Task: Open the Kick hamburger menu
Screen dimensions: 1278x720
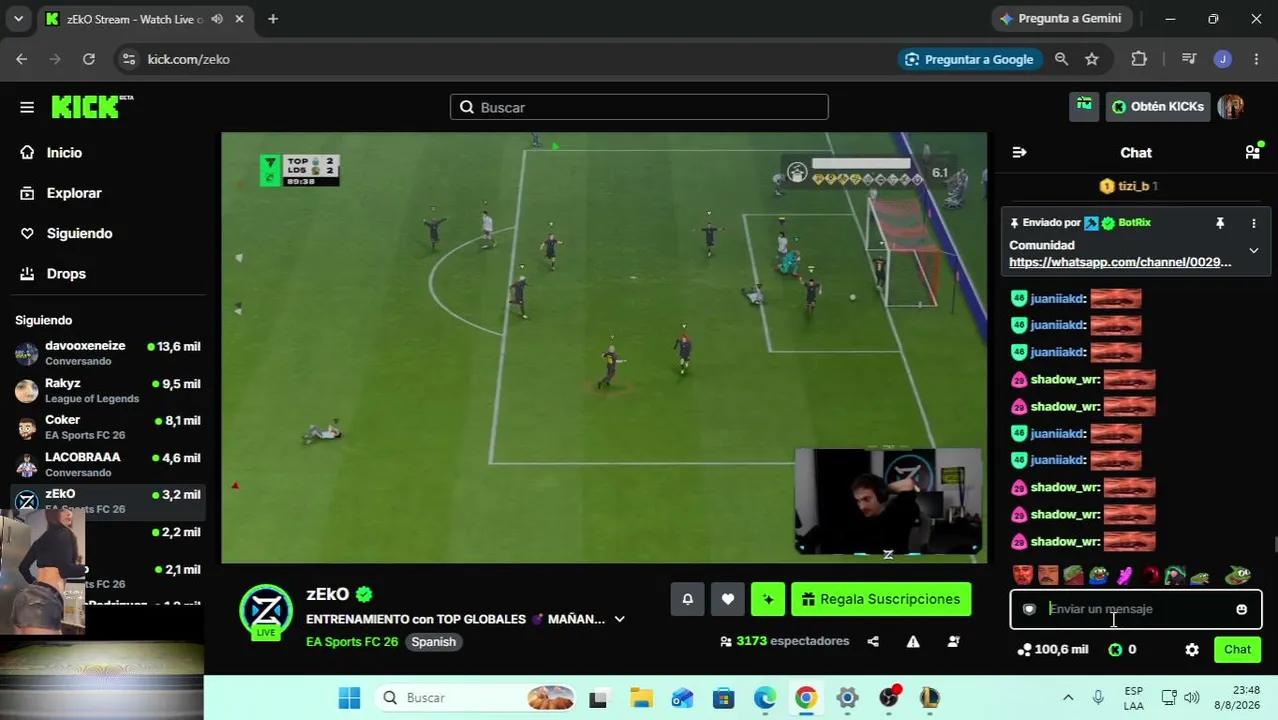Action: (x=27, y=107)
